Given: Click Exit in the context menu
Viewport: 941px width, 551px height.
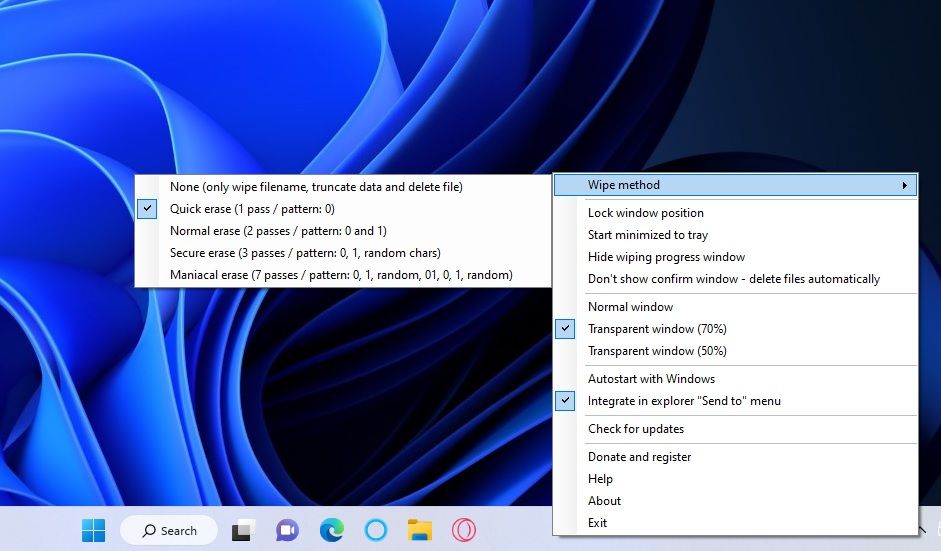Looking at the screenshot, I should click(597, 523).
